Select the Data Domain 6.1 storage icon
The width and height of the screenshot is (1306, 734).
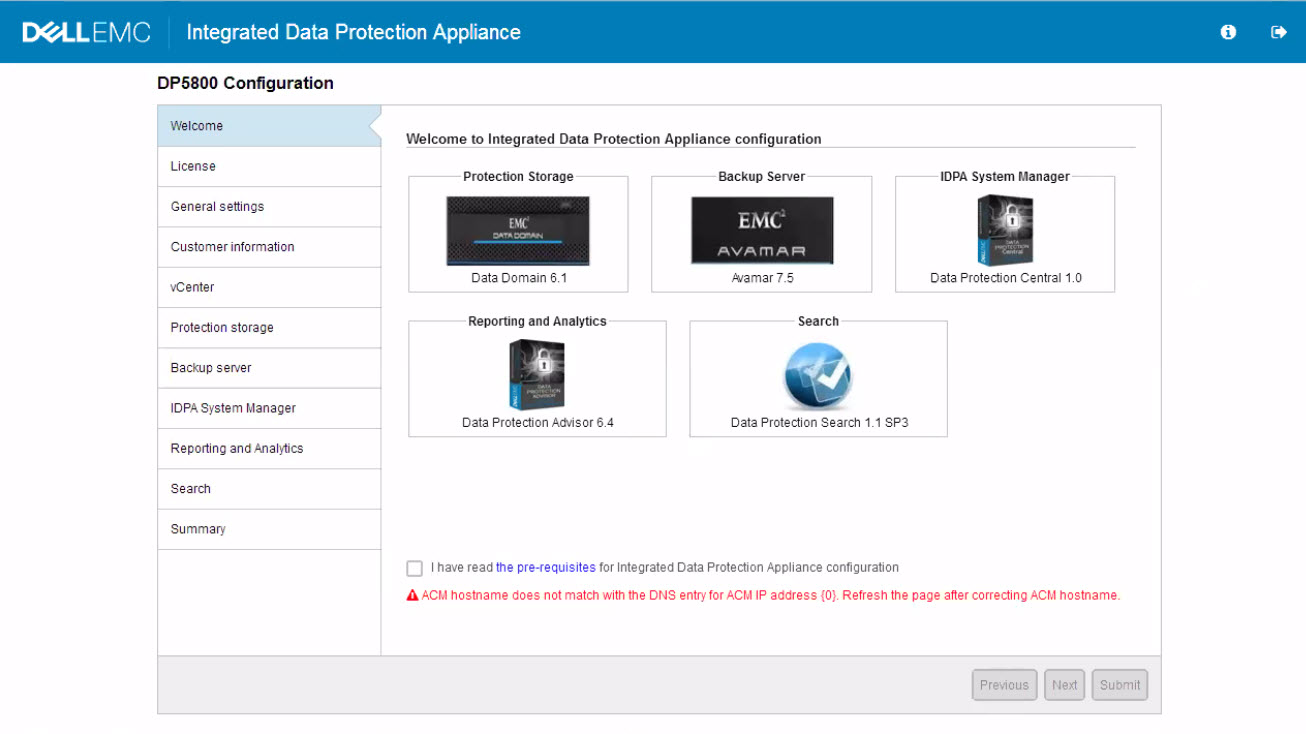(517, 229)
